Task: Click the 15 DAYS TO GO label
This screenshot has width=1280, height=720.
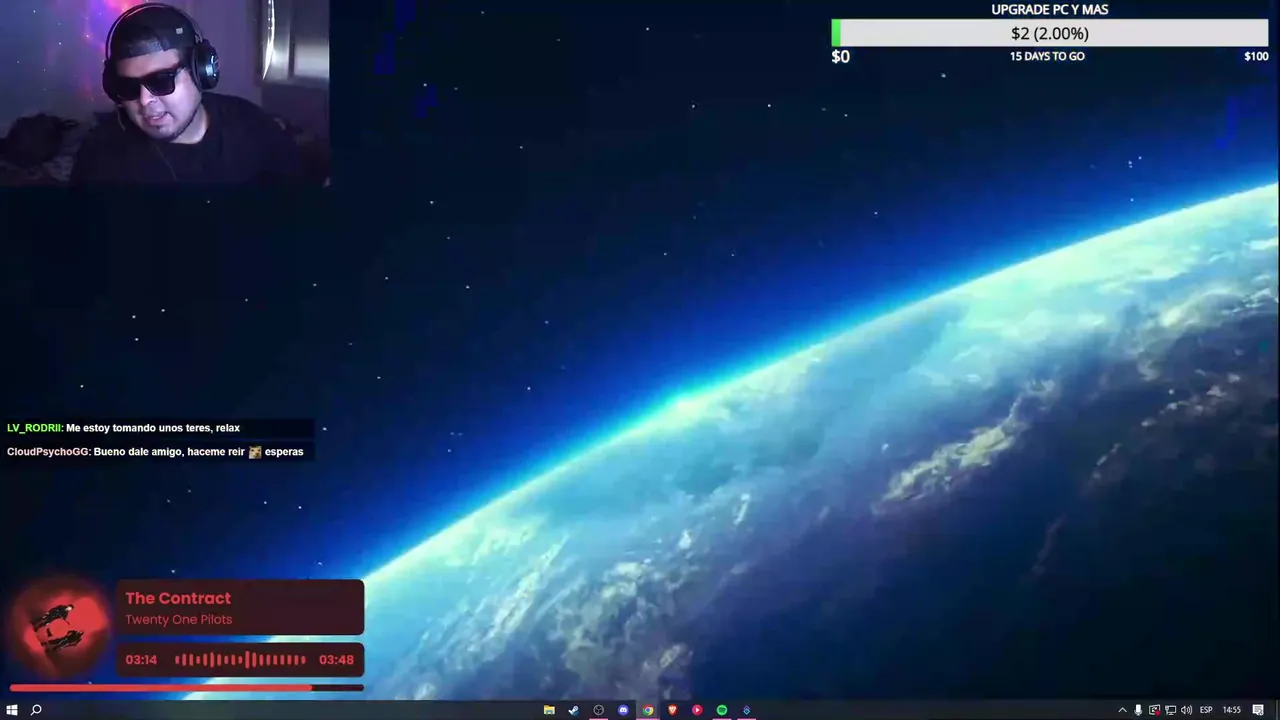Action: click(x=1047, y=56)
